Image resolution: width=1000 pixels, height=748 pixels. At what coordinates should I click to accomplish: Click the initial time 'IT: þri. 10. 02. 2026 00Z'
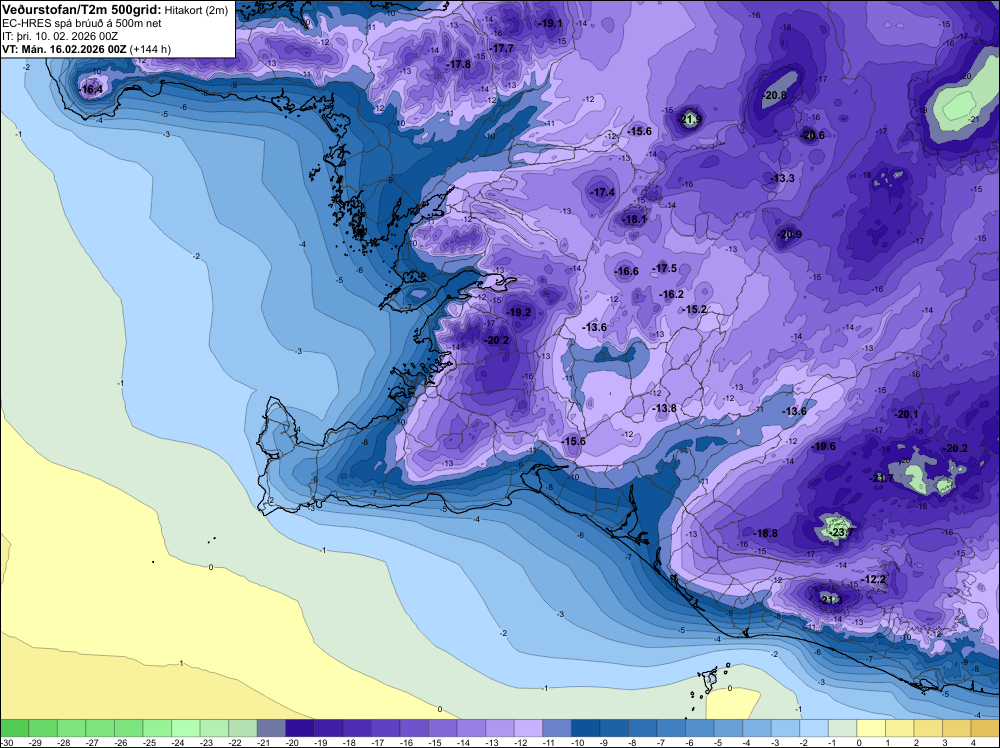(x=60, y=36)
